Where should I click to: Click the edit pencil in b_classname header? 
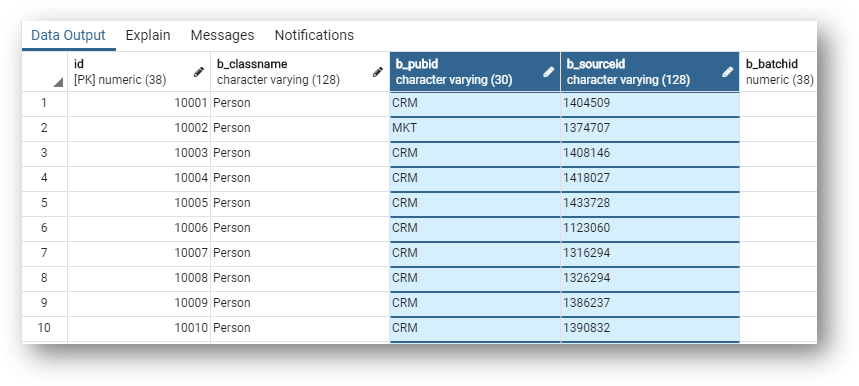pos(377,72)
